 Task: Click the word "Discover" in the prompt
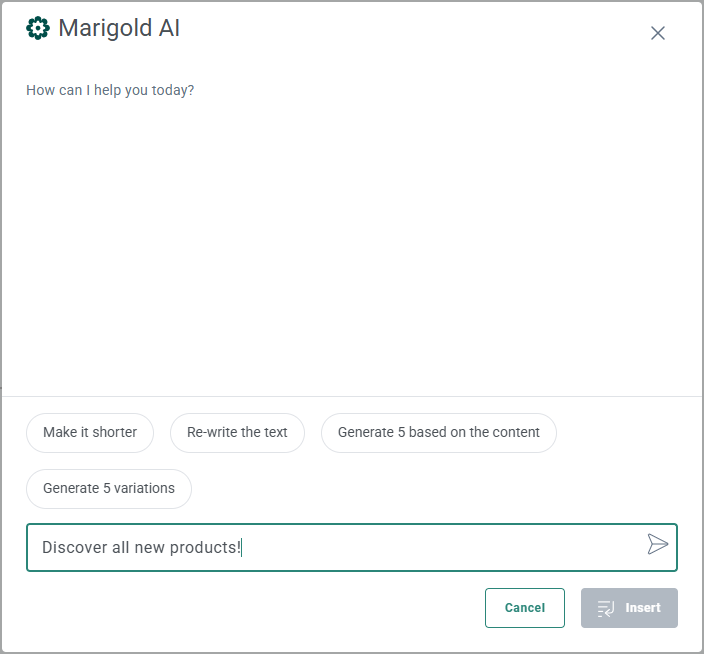(75, 548)
